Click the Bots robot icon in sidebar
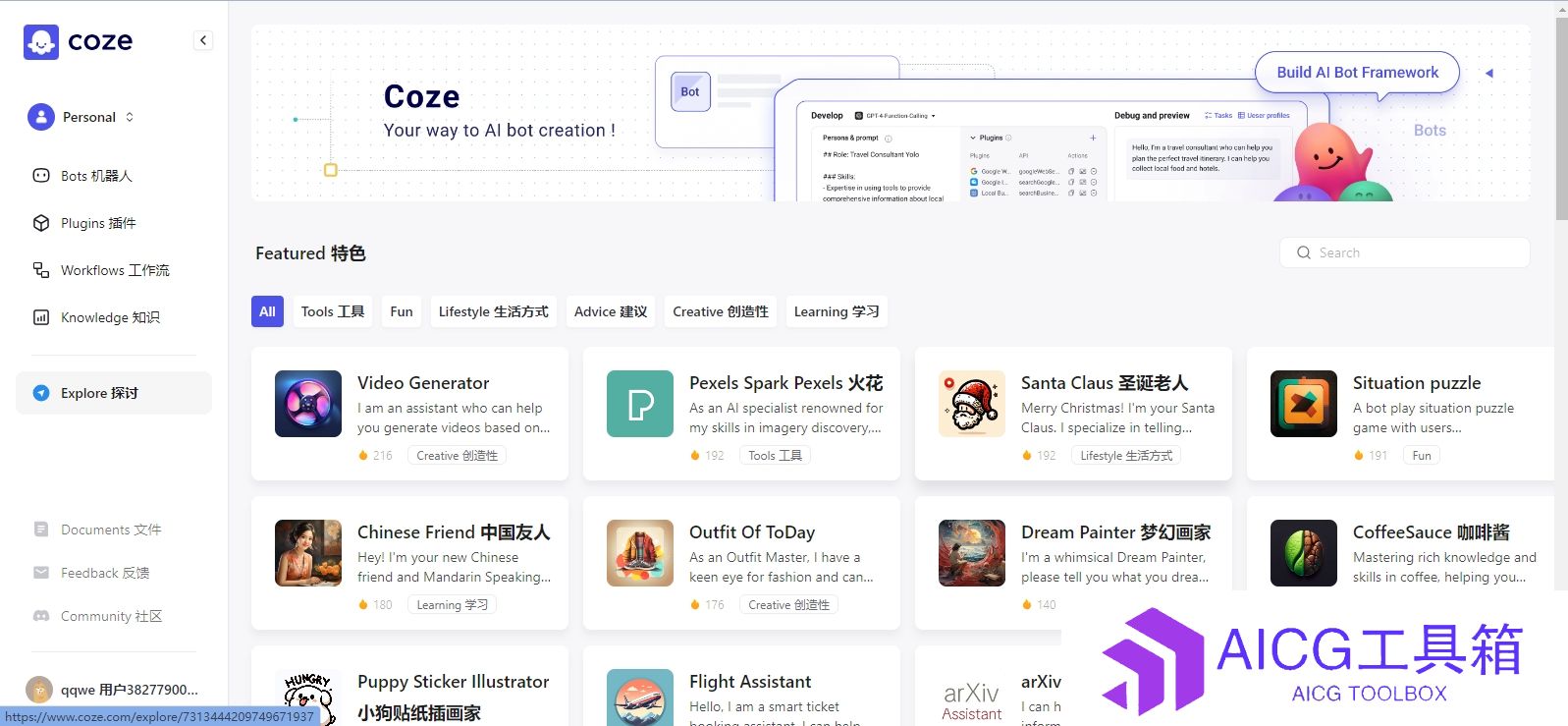 point(41,176)
